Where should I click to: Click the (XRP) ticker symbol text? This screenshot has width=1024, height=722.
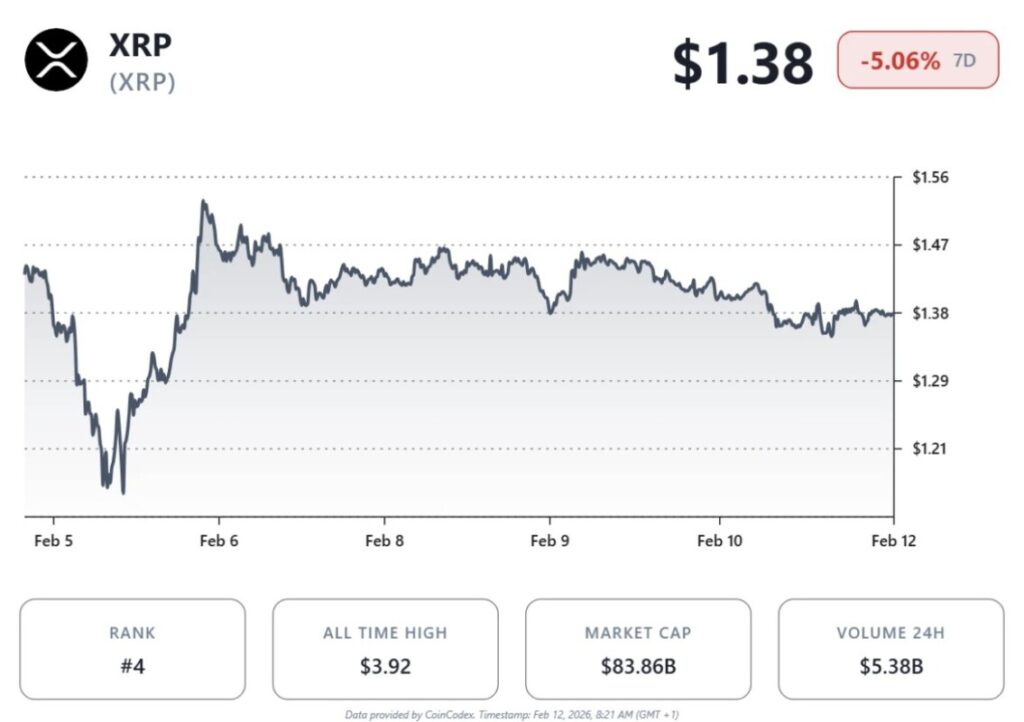point(142,82)
